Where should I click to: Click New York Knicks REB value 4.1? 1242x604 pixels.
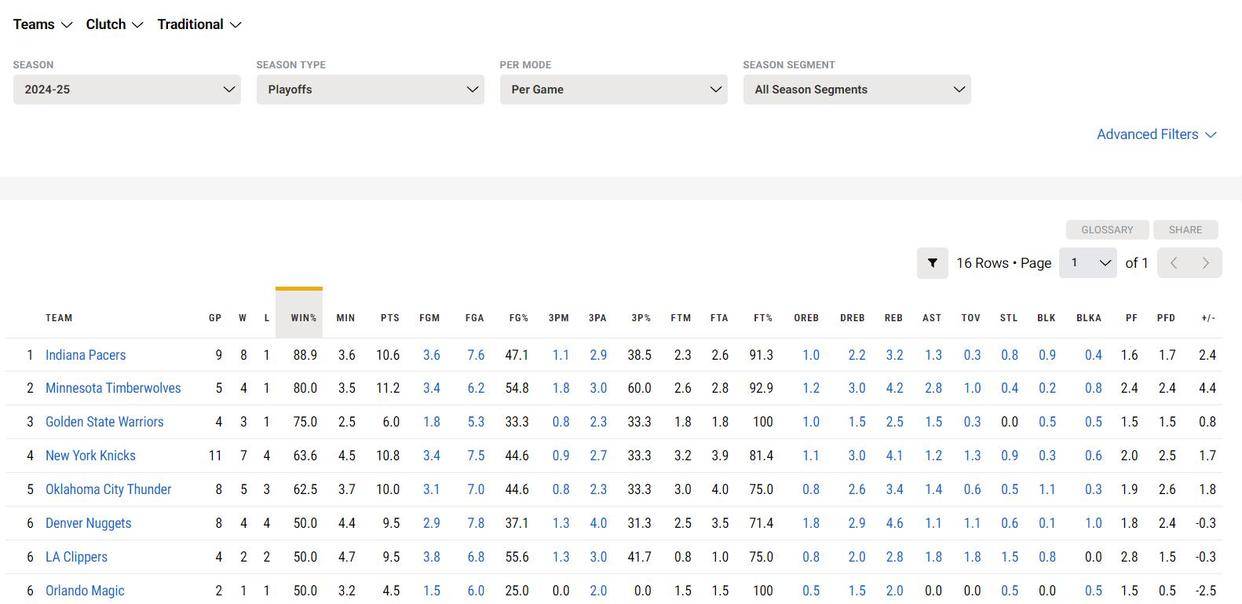pyautogui.click(x=895, y=456)
